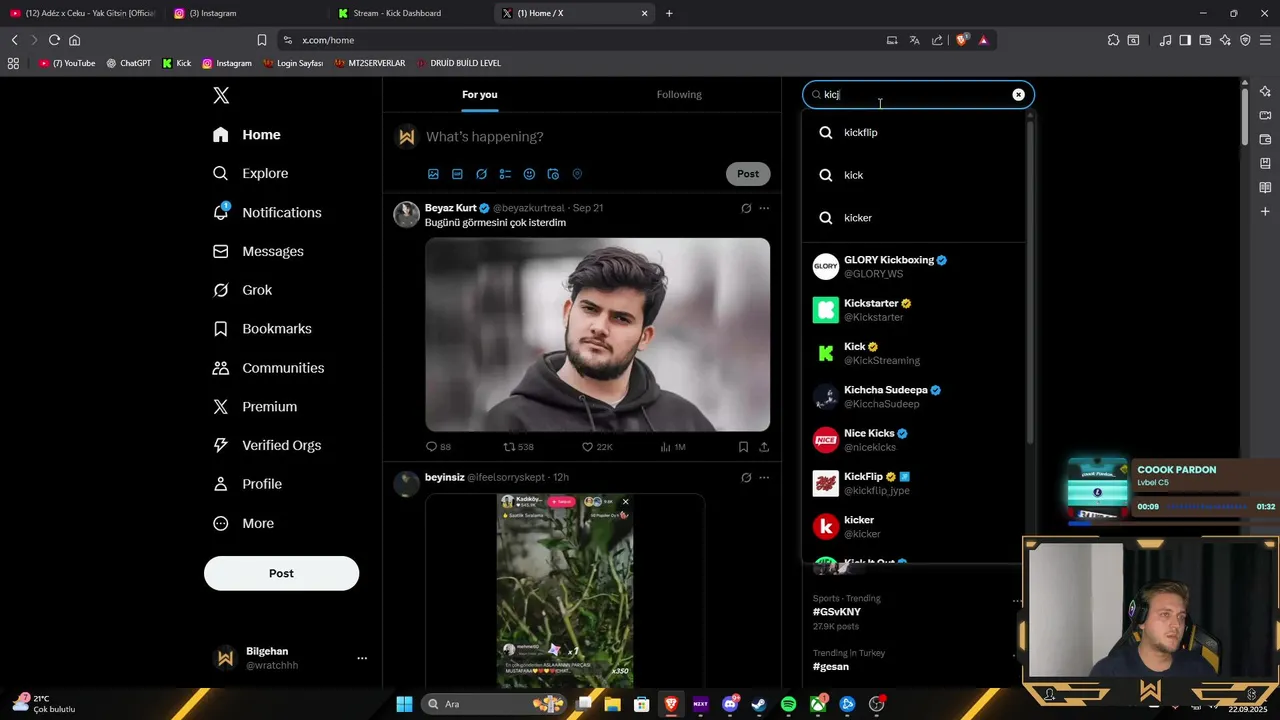
Task: Reply to Beyaz Kurt post with 88 replies
Action: point(438,447)
